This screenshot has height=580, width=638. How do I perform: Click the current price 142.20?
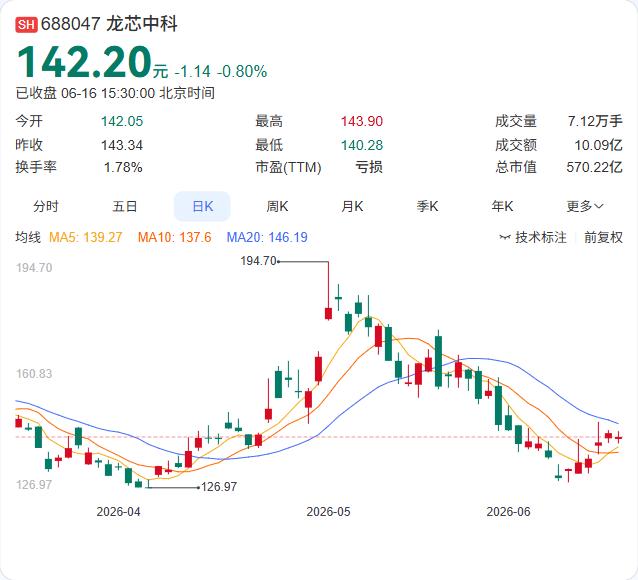(x=84, y=62)
